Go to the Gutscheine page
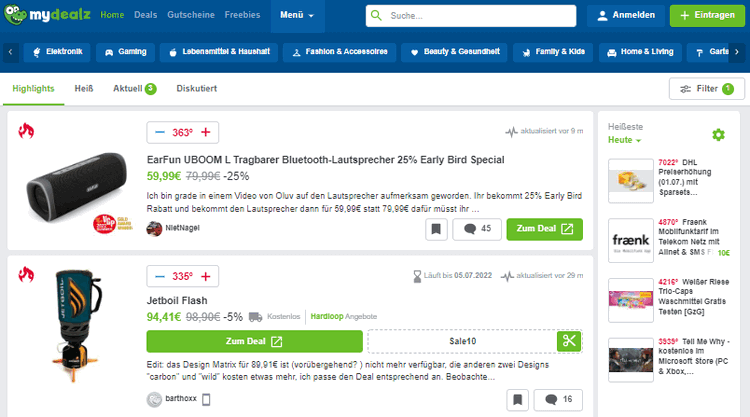This screenshot has width=750, height=417. click(189, 15)
